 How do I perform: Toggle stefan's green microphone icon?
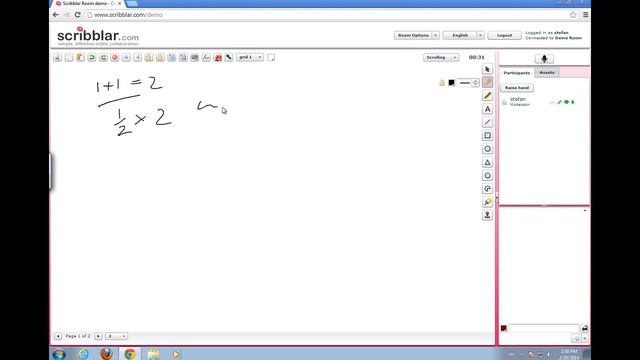coord(573,102)
